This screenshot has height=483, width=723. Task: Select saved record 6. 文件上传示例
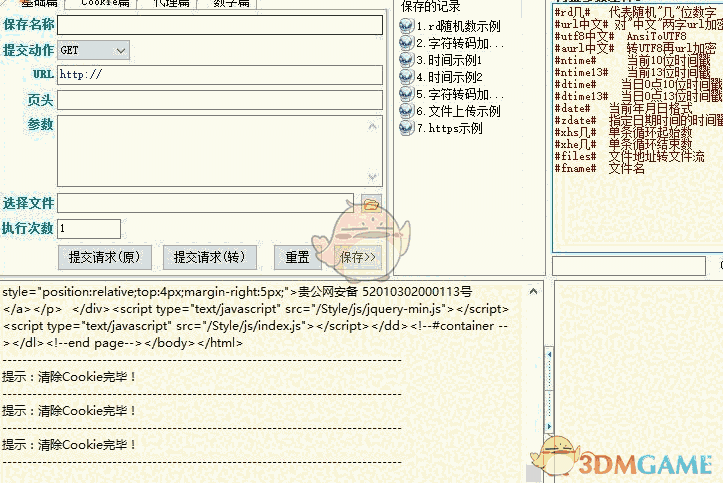coord(458,112)
